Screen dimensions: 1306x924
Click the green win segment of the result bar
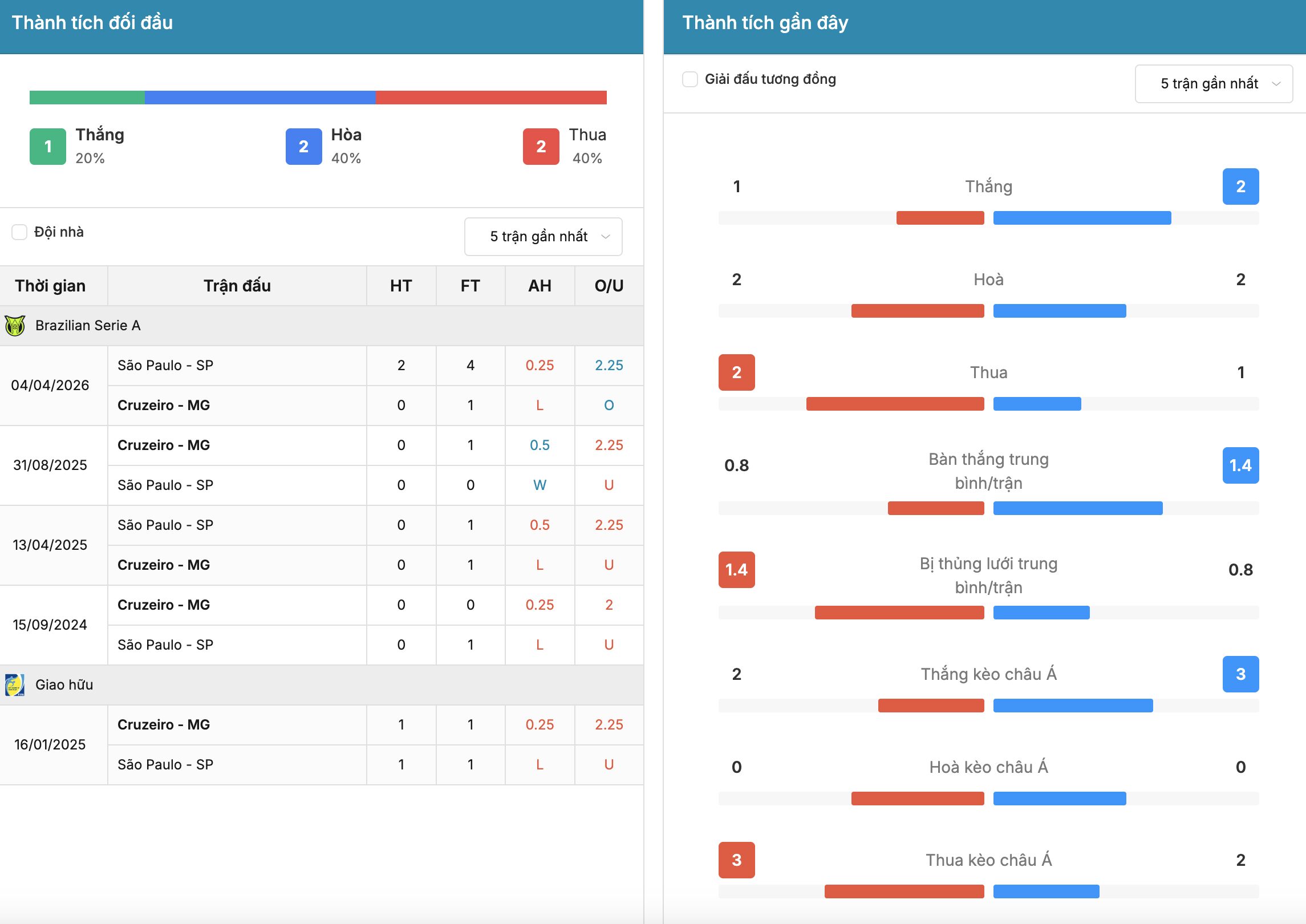tap(87, 98)
